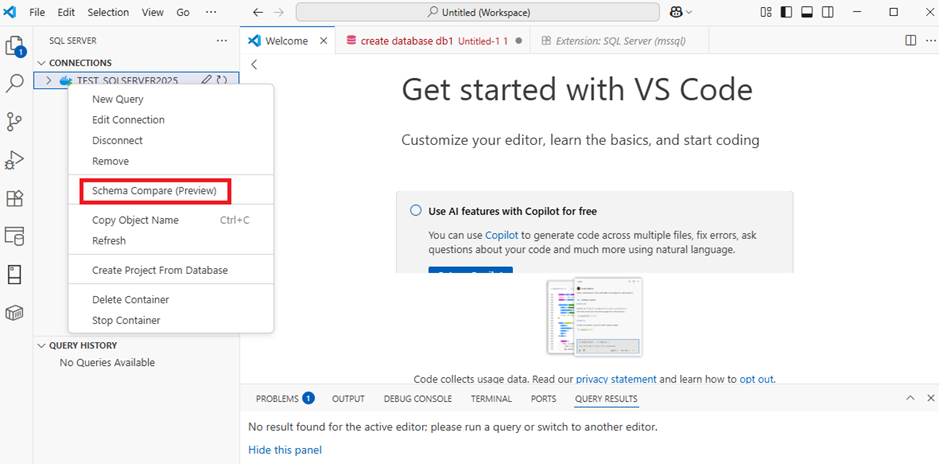The image size is (939, 464).
Task: Open the Selection menu
Action: [x=108, y=12]
